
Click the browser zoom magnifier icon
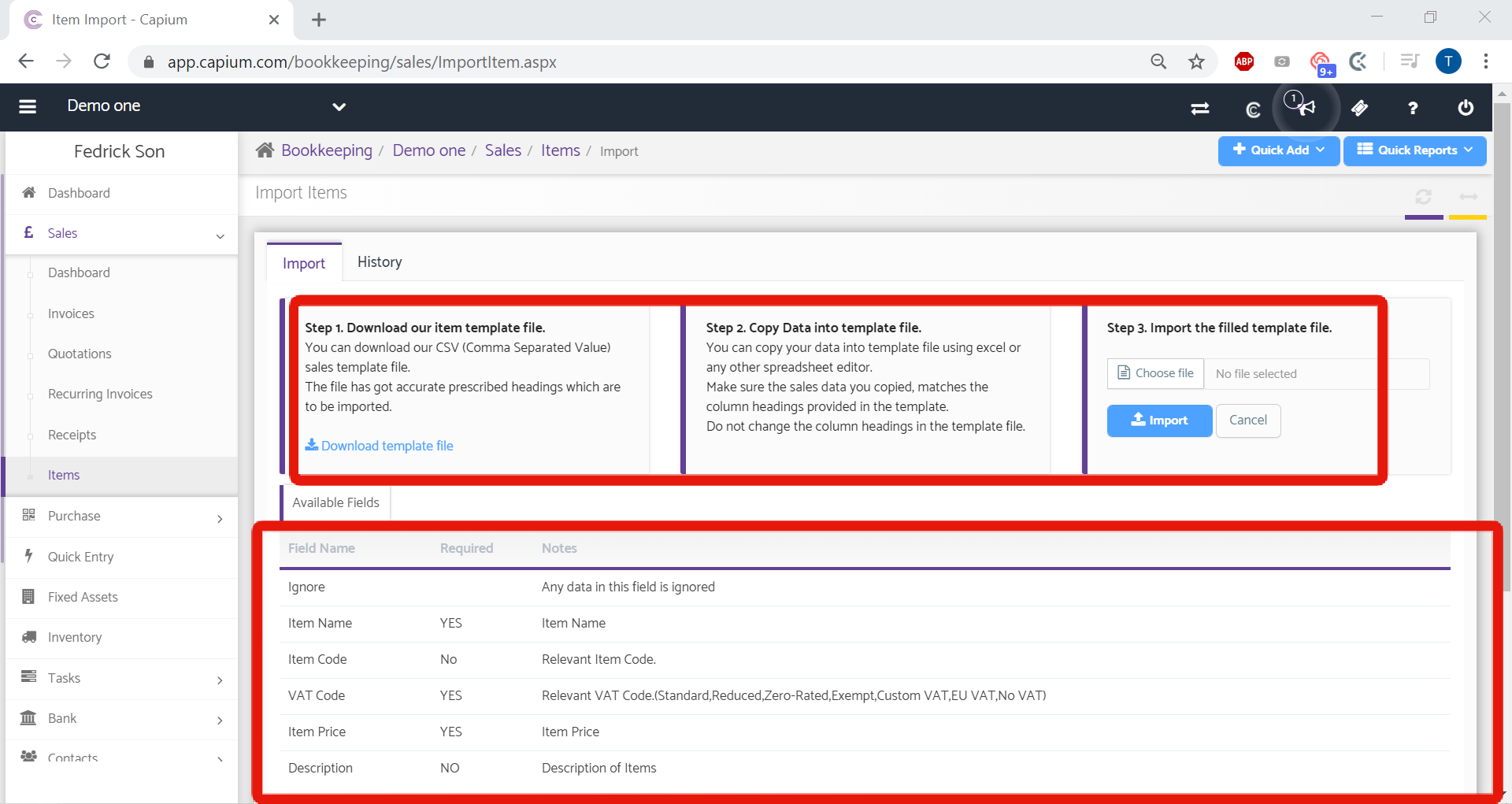click(1158, 61)
